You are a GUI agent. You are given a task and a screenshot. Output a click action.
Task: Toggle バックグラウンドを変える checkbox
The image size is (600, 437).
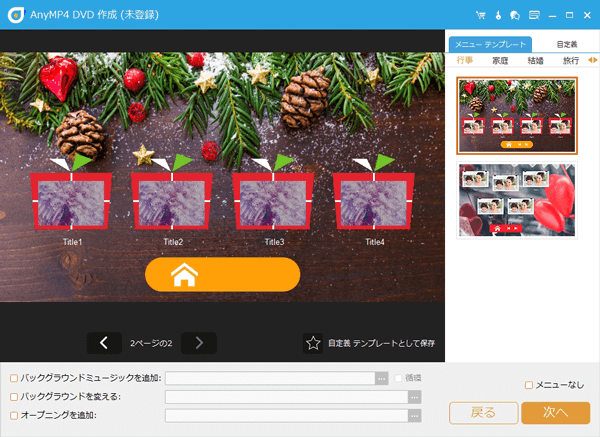tap(13, 397)
